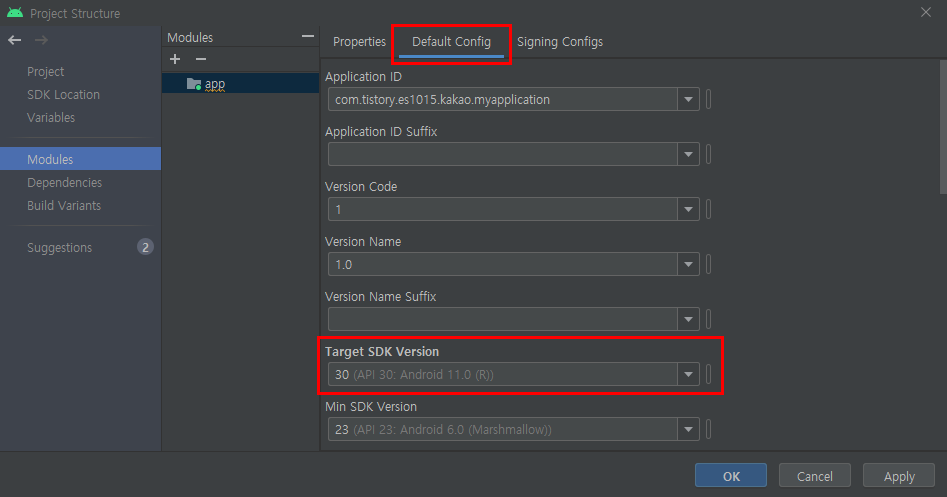The image size is (947, 497).
Task: Click the Modules panel header text
Action: pyautogui.click(x=190, y=37)
